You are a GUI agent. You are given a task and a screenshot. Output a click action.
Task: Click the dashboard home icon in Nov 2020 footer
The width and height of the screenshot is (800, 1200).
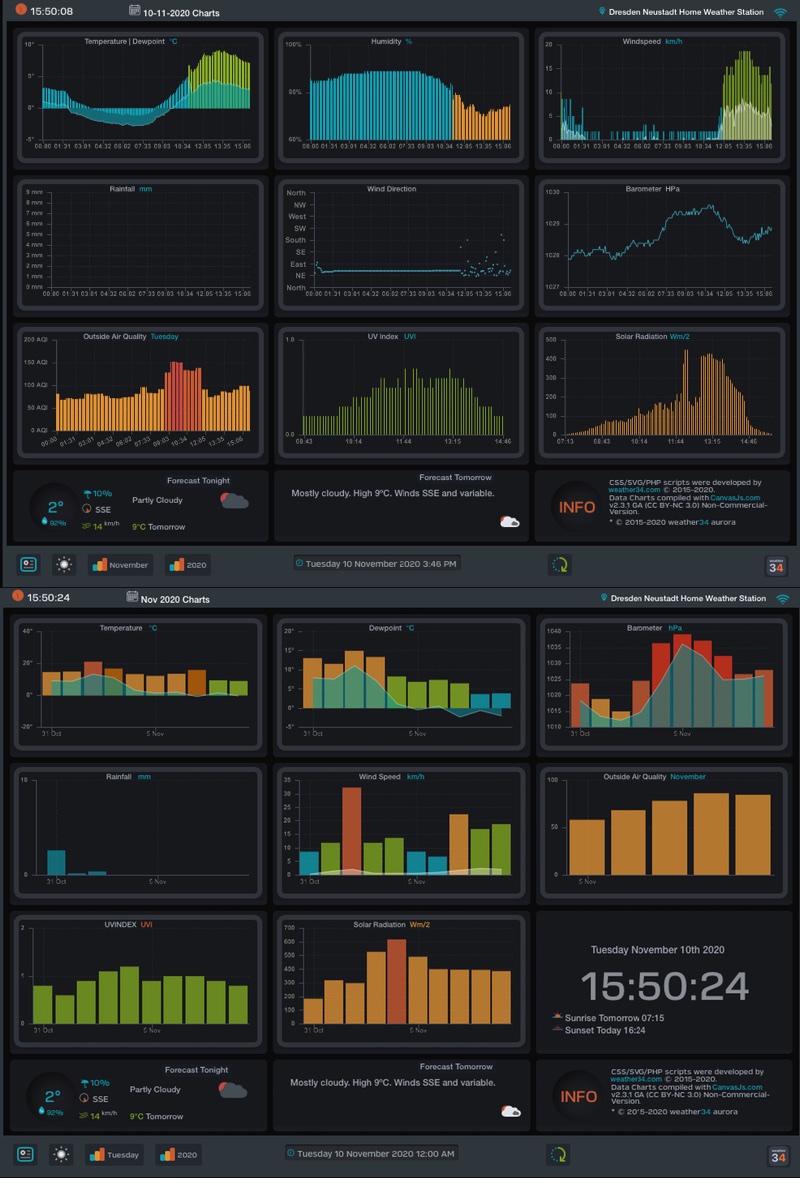(x=26, y=1155)
